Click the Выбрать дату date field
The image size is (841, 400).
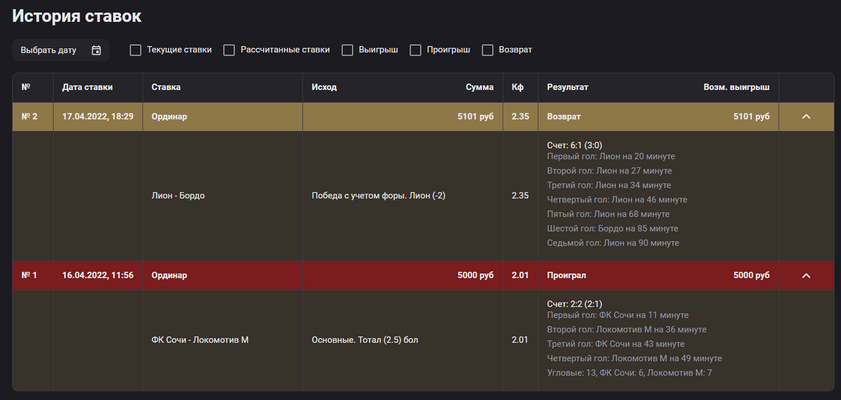61,50
